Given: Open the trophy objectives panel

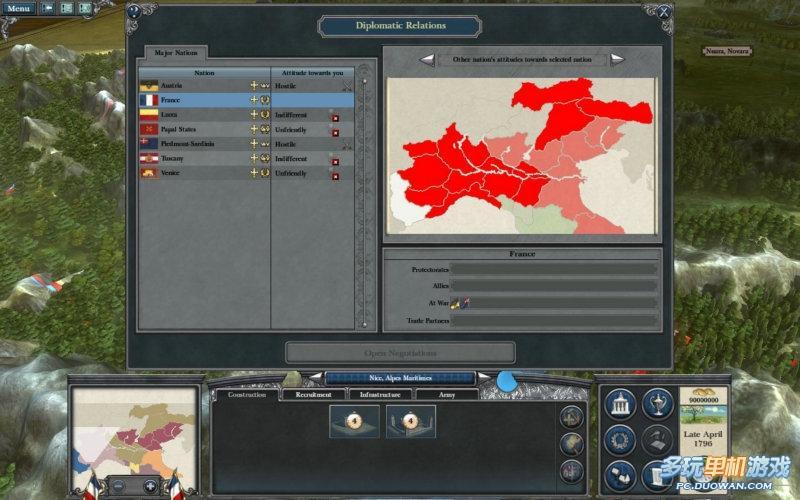Looking at the screenshot, I should [x=658, y=405].
